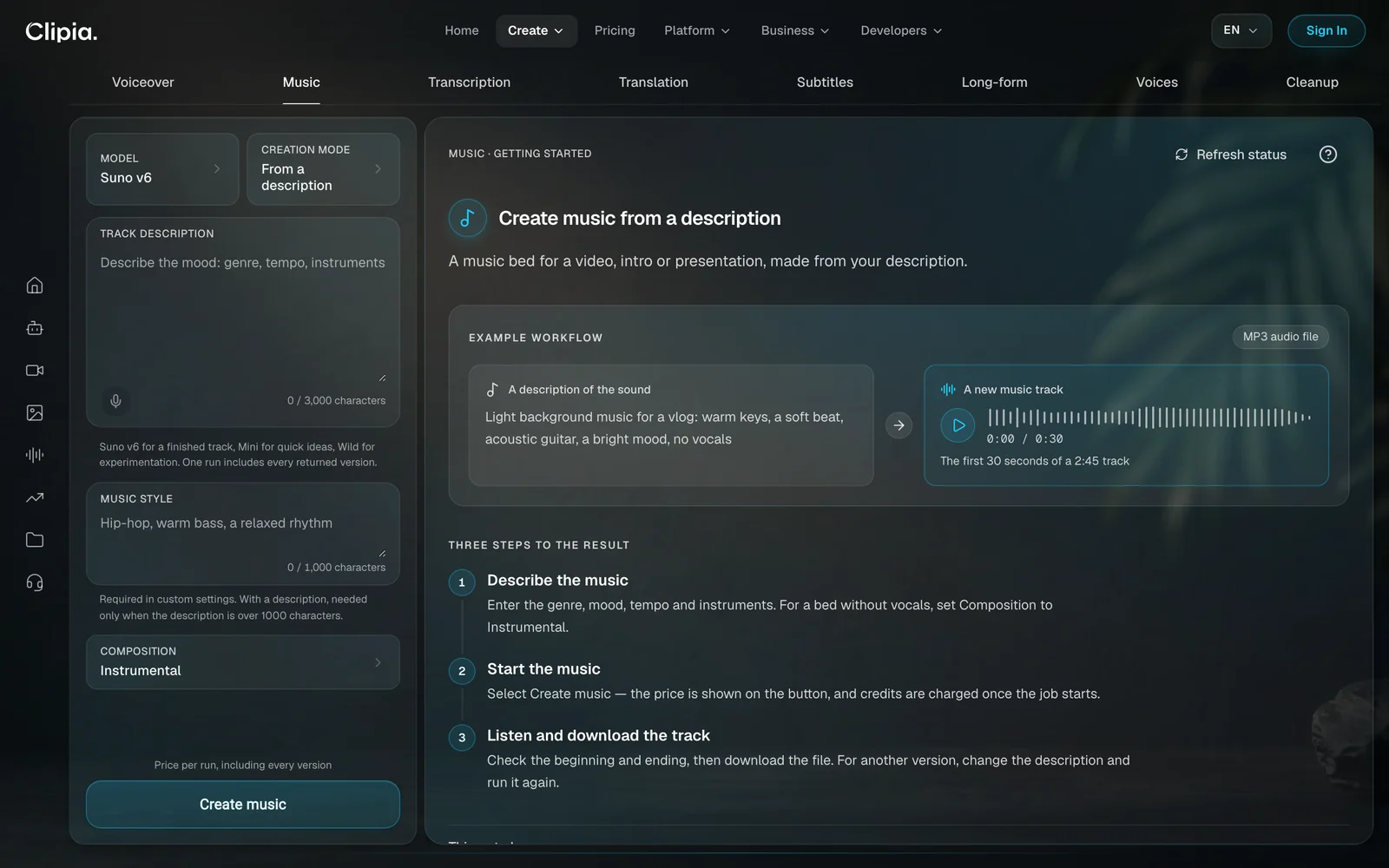
Task: Switch to the Long-form tab
Action: point(994,82)
